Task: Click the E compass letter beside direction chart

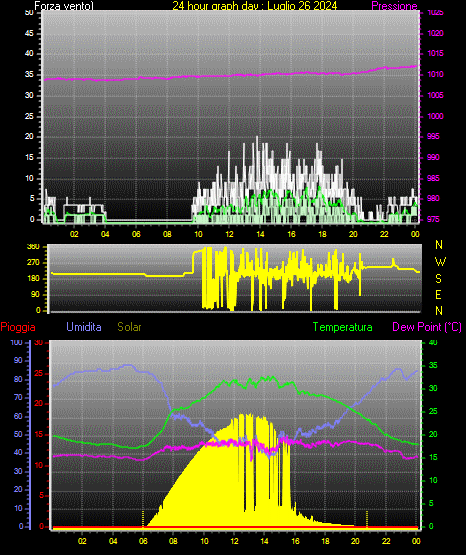Action: click(x=438, y=295)
